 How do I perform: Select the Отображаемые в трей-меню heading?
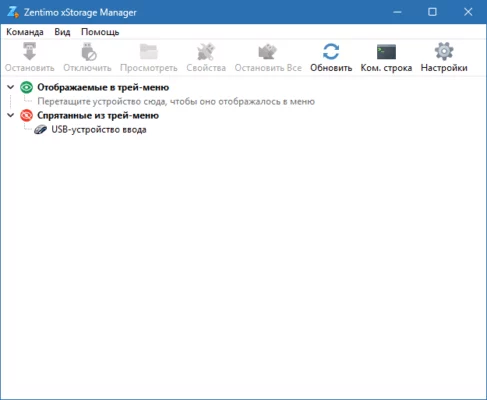(103, 87)
